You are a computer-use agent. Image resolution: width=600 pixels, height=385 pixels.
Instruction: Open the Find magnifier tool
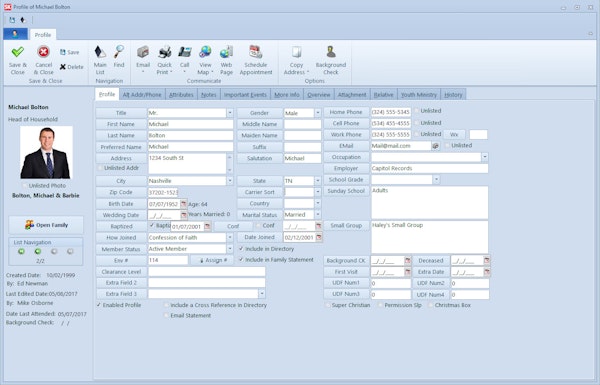click(x=119, y=51)
